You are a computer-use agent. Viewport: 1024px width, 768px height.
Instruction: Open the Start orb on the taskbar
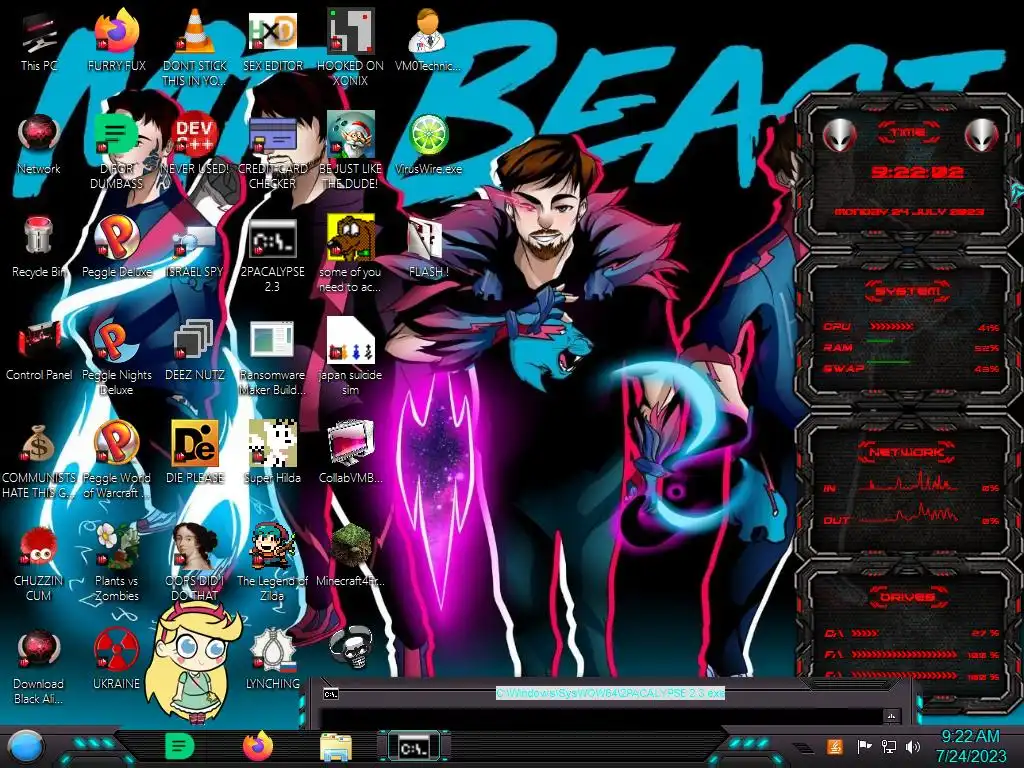click(x=25, y=746)
